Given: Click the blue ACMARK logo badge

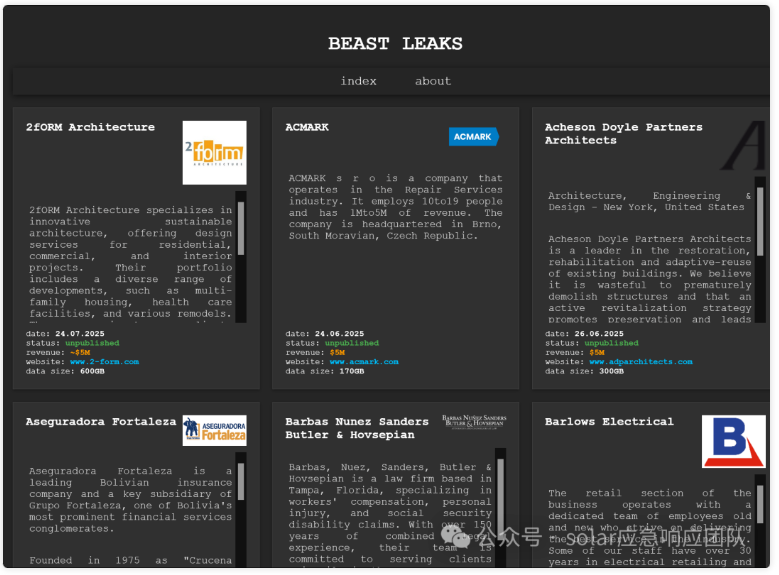Looking at the screenshot, I should point(473,136).
